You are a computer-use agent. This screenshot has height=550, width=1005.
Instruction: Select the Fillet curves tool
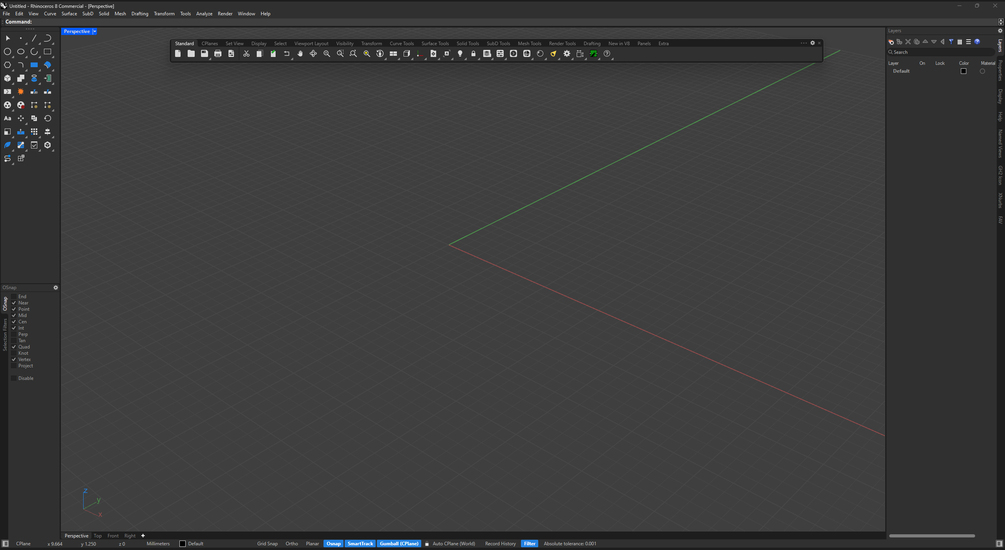21,65
